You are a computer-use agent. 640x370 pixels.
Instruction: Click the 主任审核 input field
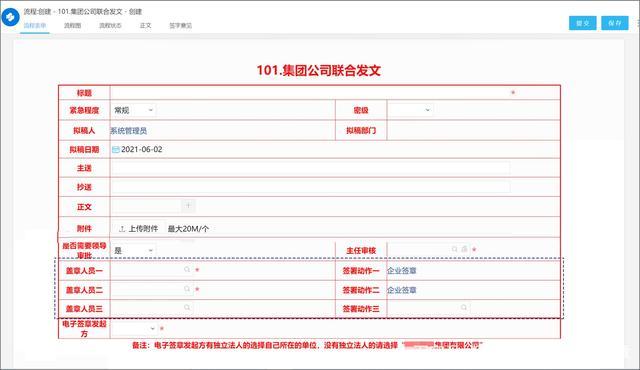tap(429, 249)
